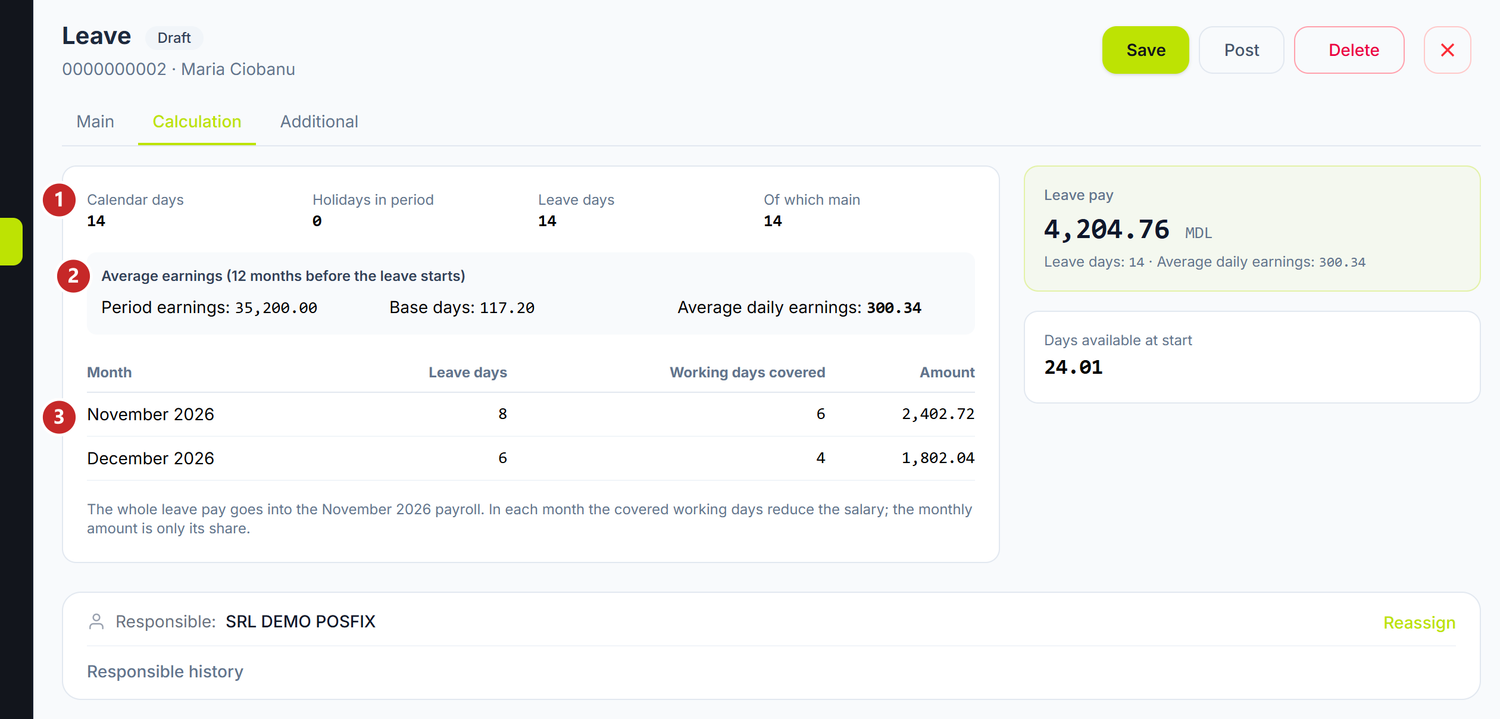Viewport: 1500px width, 719px height.
Task: Click the responsible name SRL DEMO POSFIX
Action: (300, 622)
